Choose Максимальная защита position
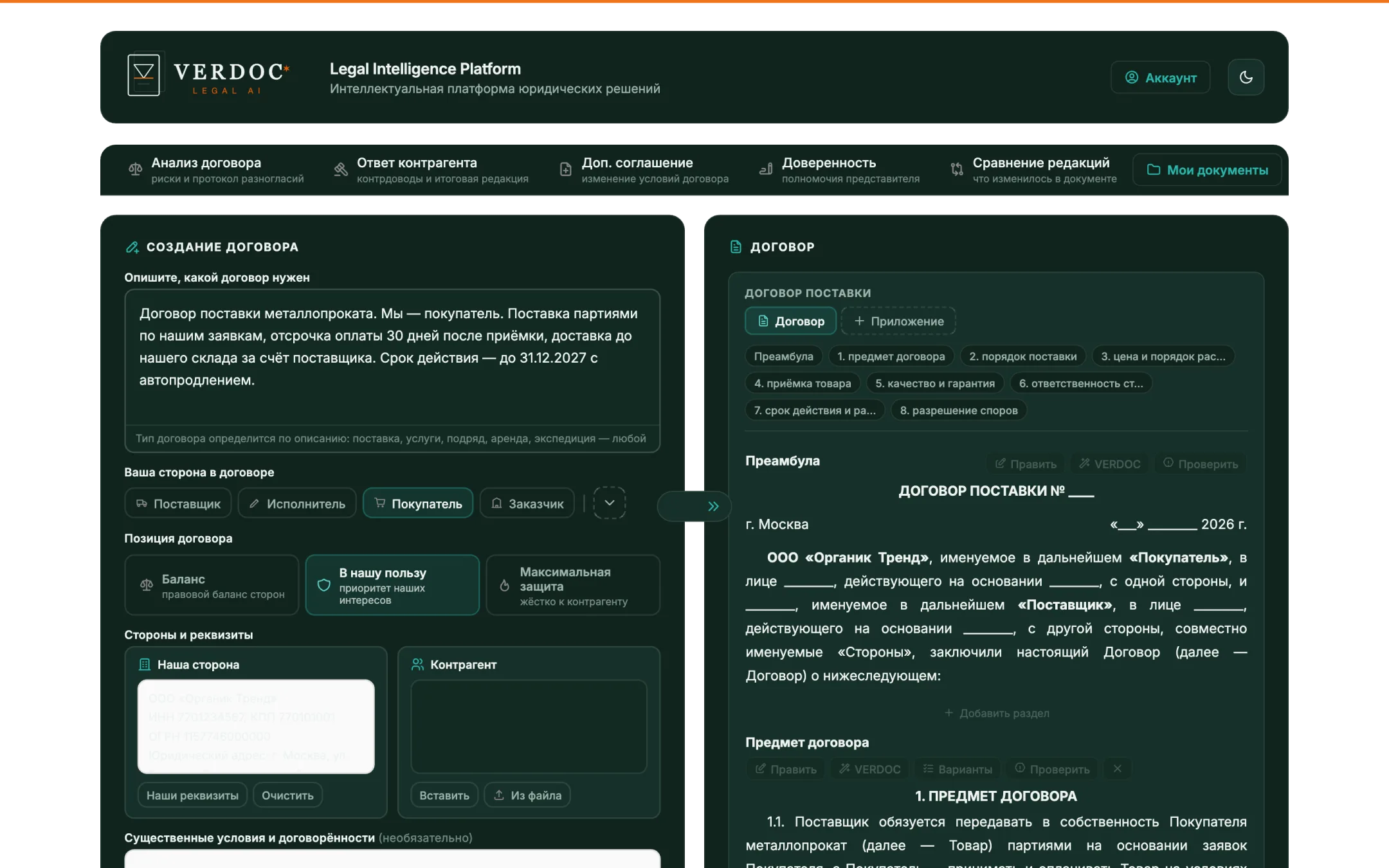Viewport: 1389px width, 868px height. 573,585
